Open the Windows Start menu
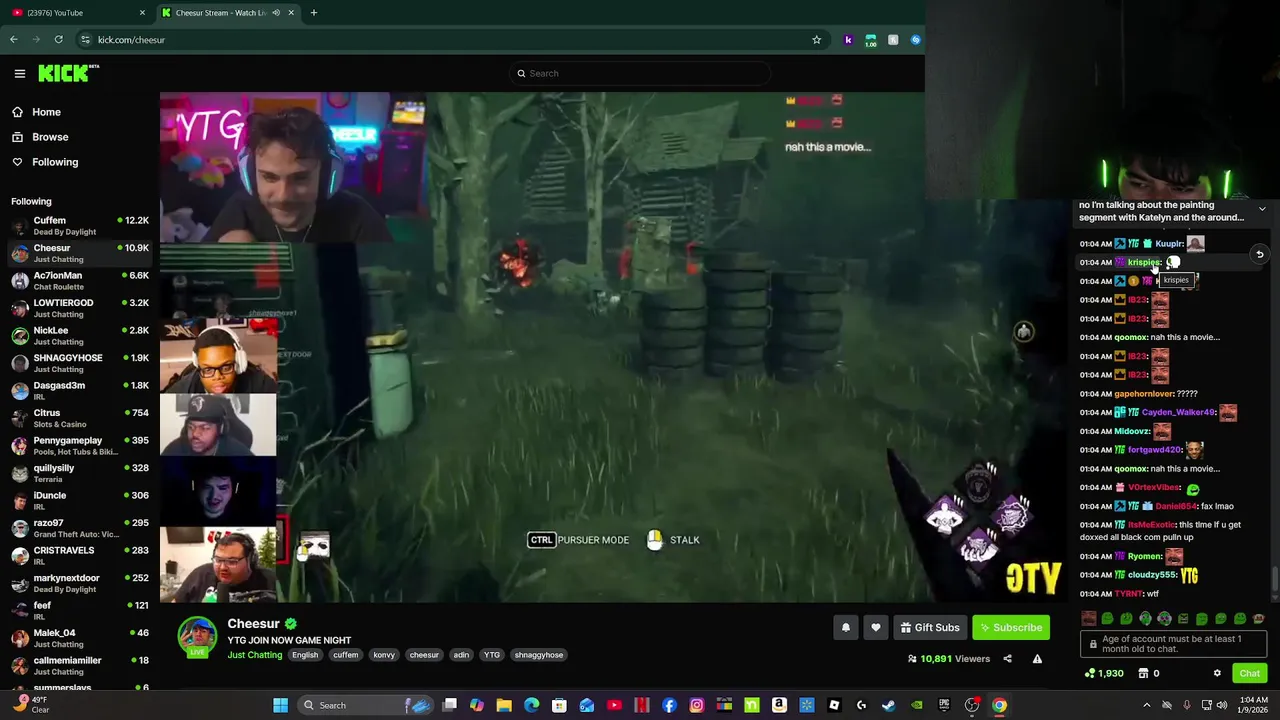 [281, 705]
